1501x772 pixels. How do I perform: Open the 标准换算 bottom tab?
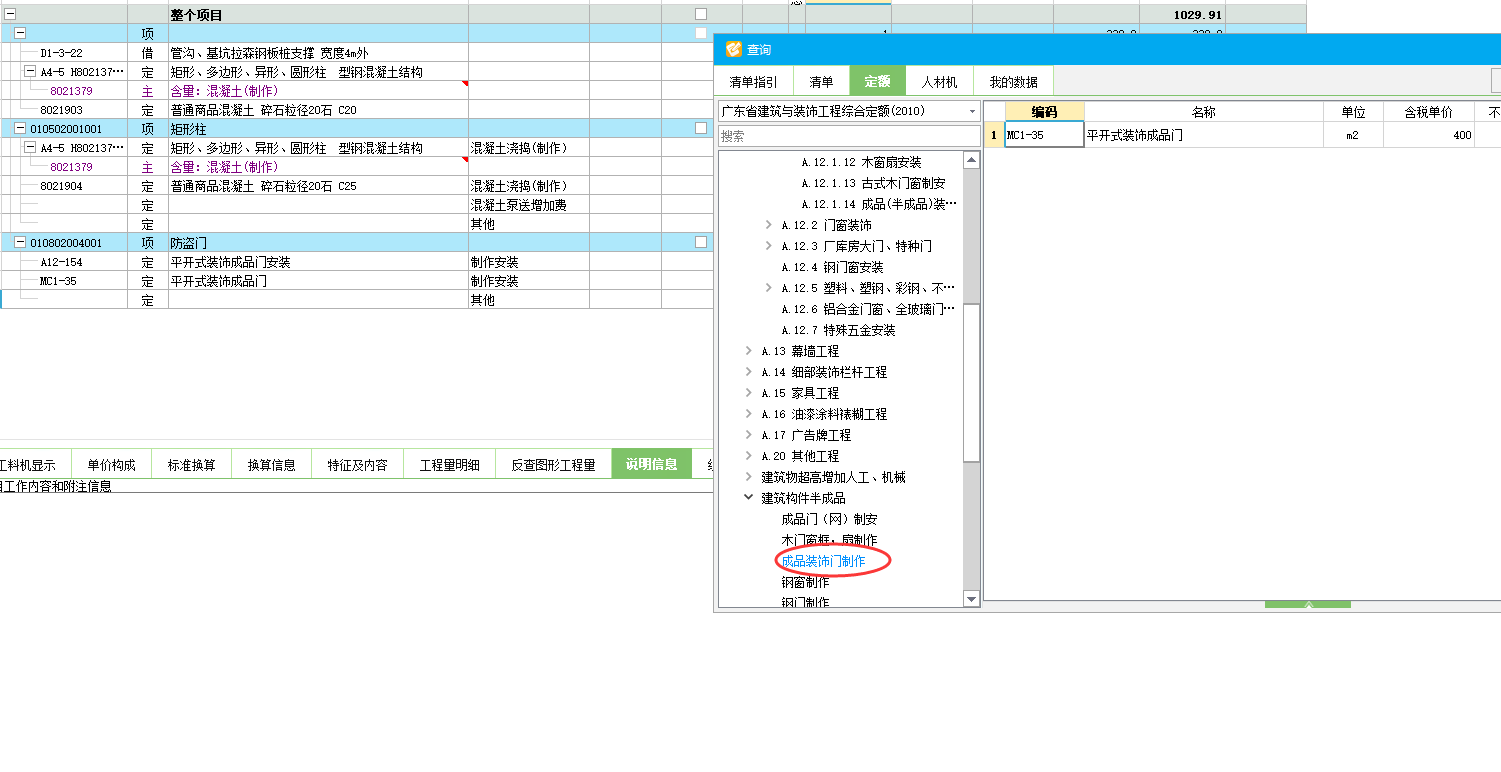point(191,464)
